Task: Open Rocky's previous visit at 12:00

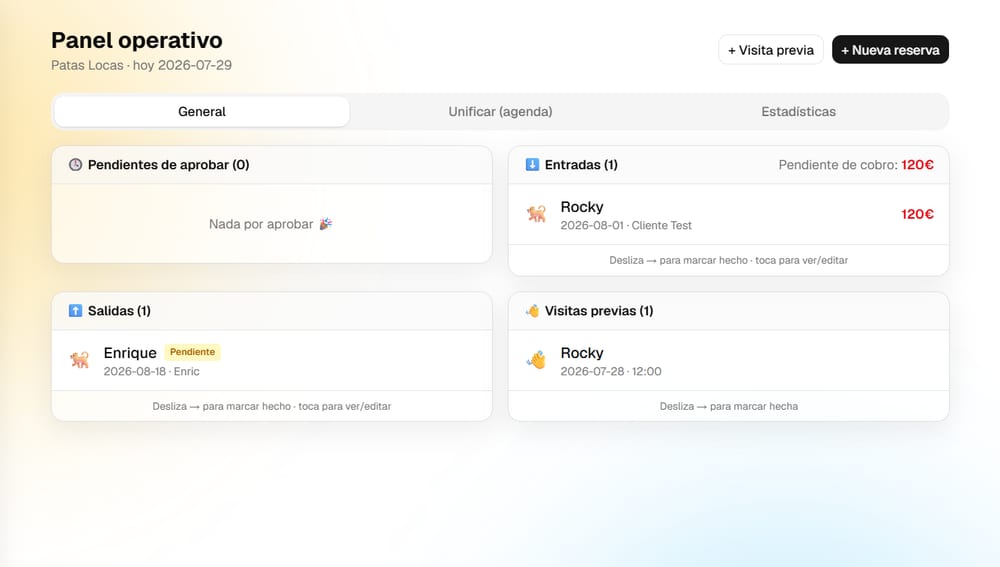Action: point(728,360)
